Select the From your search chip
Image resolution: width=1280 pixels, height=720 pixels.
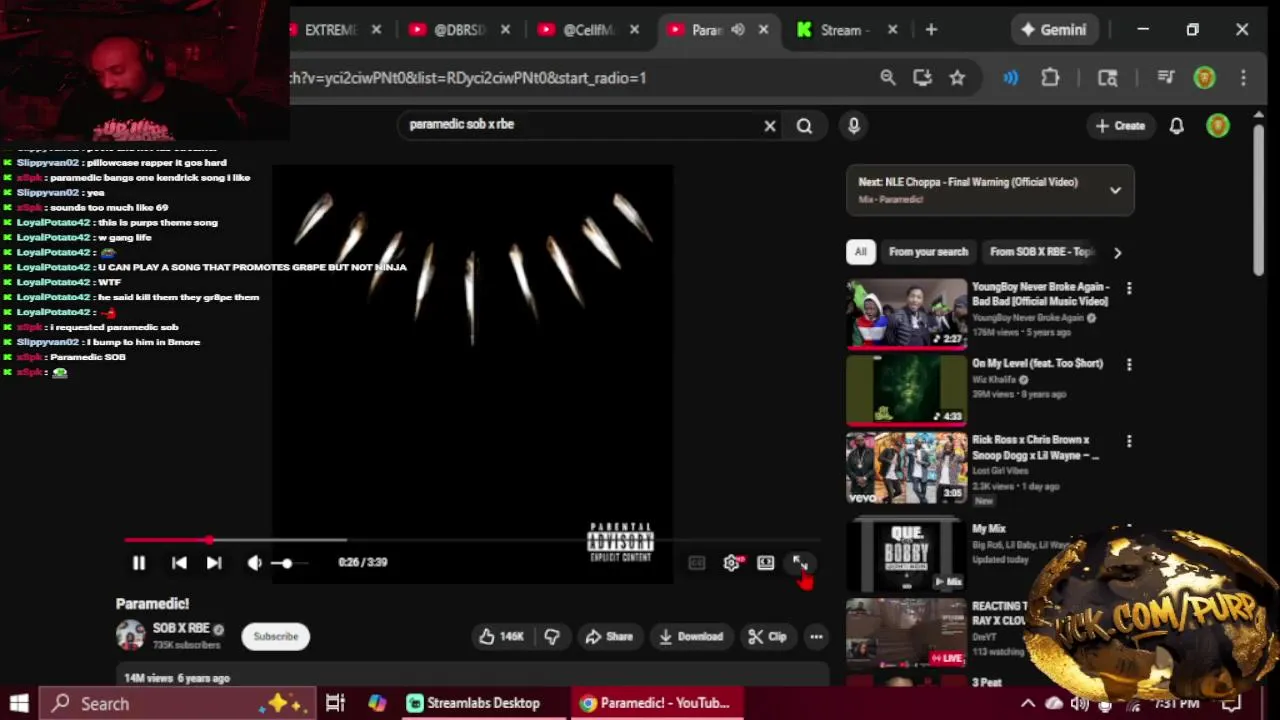(x=928, y=252)
